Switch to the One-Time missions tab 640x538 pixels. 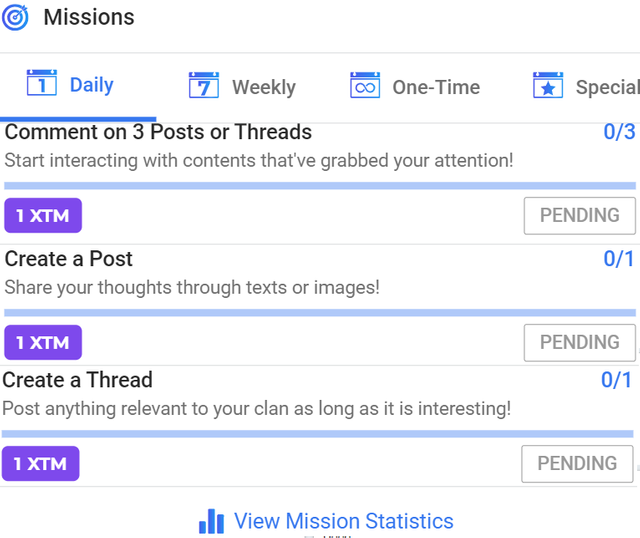tap(415, 86)
